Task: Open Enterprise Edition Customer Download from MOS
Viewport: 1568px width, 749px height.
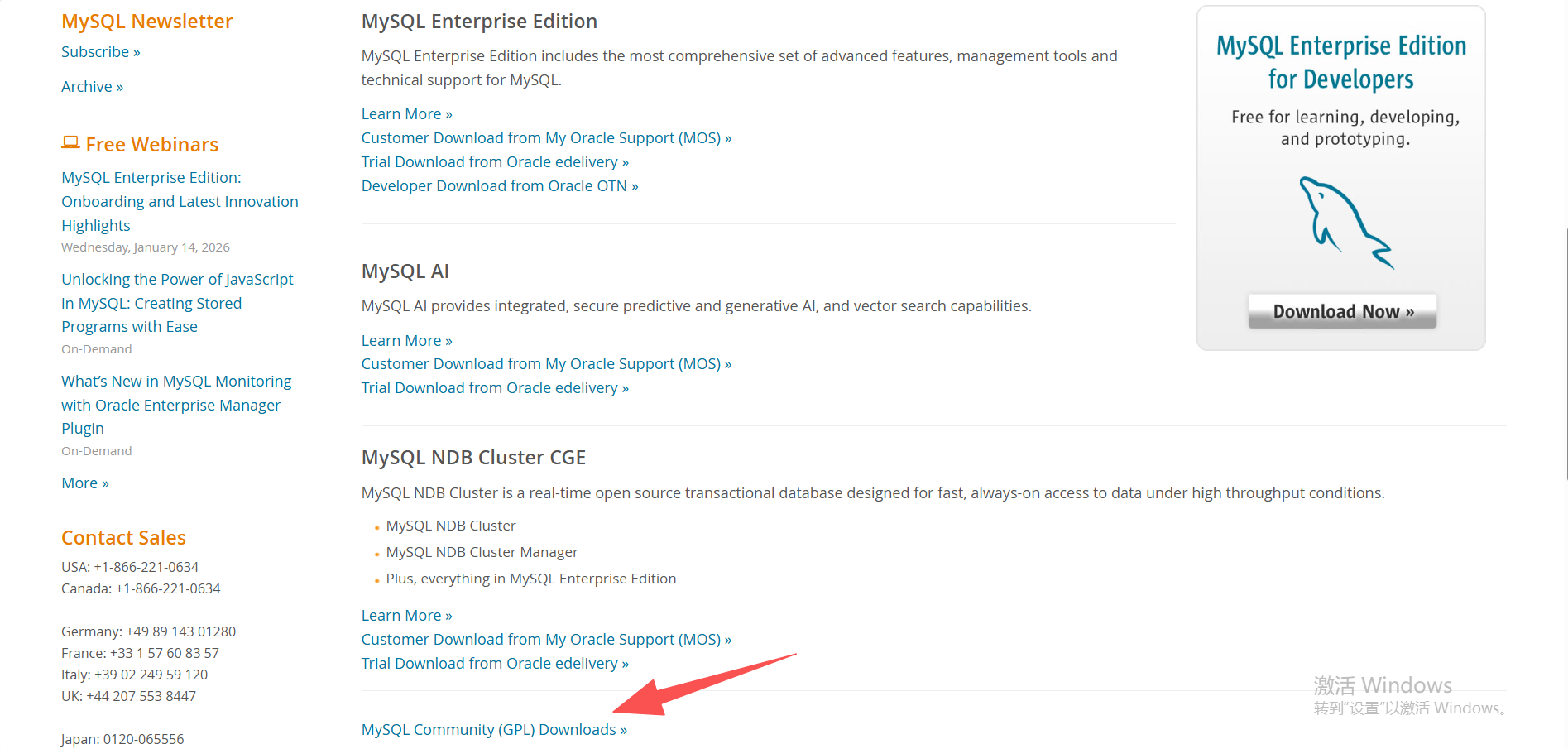Action: tap(546, 137)
